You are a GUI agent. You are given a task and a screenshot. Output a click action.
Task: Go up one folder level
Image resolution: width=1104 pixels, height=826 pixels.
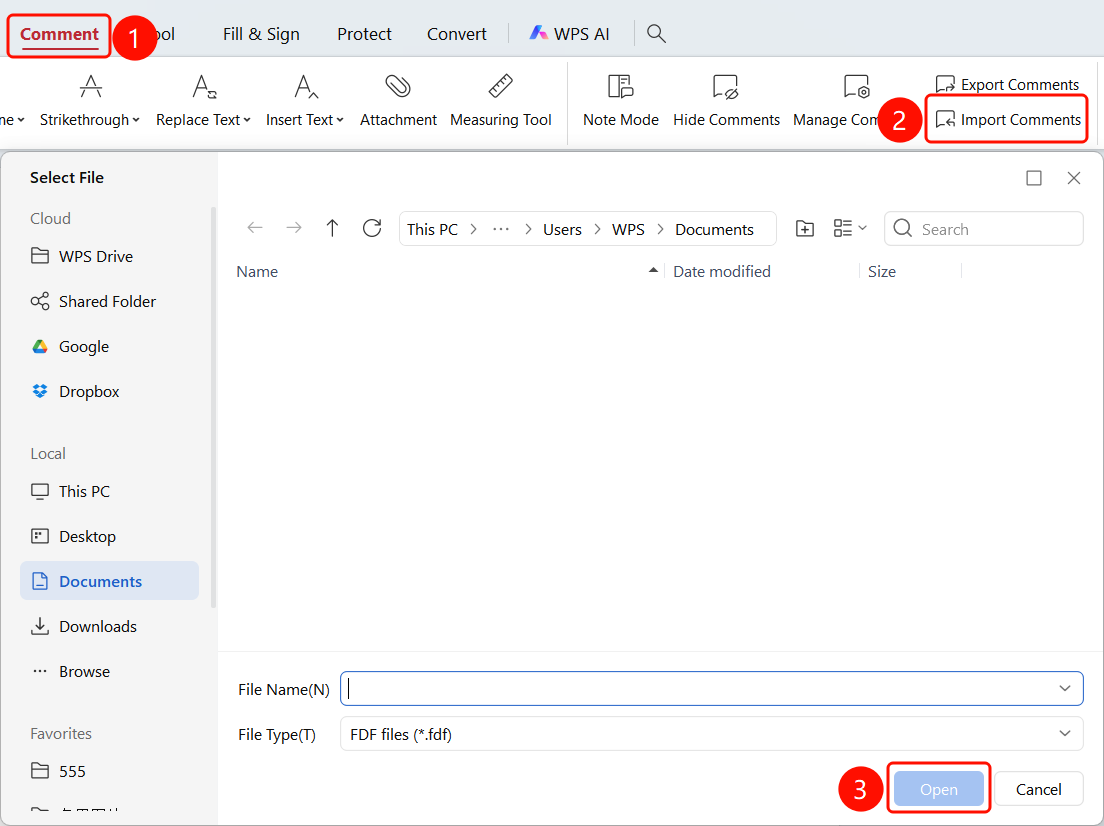pyautogui.click(x=332, y=227)
